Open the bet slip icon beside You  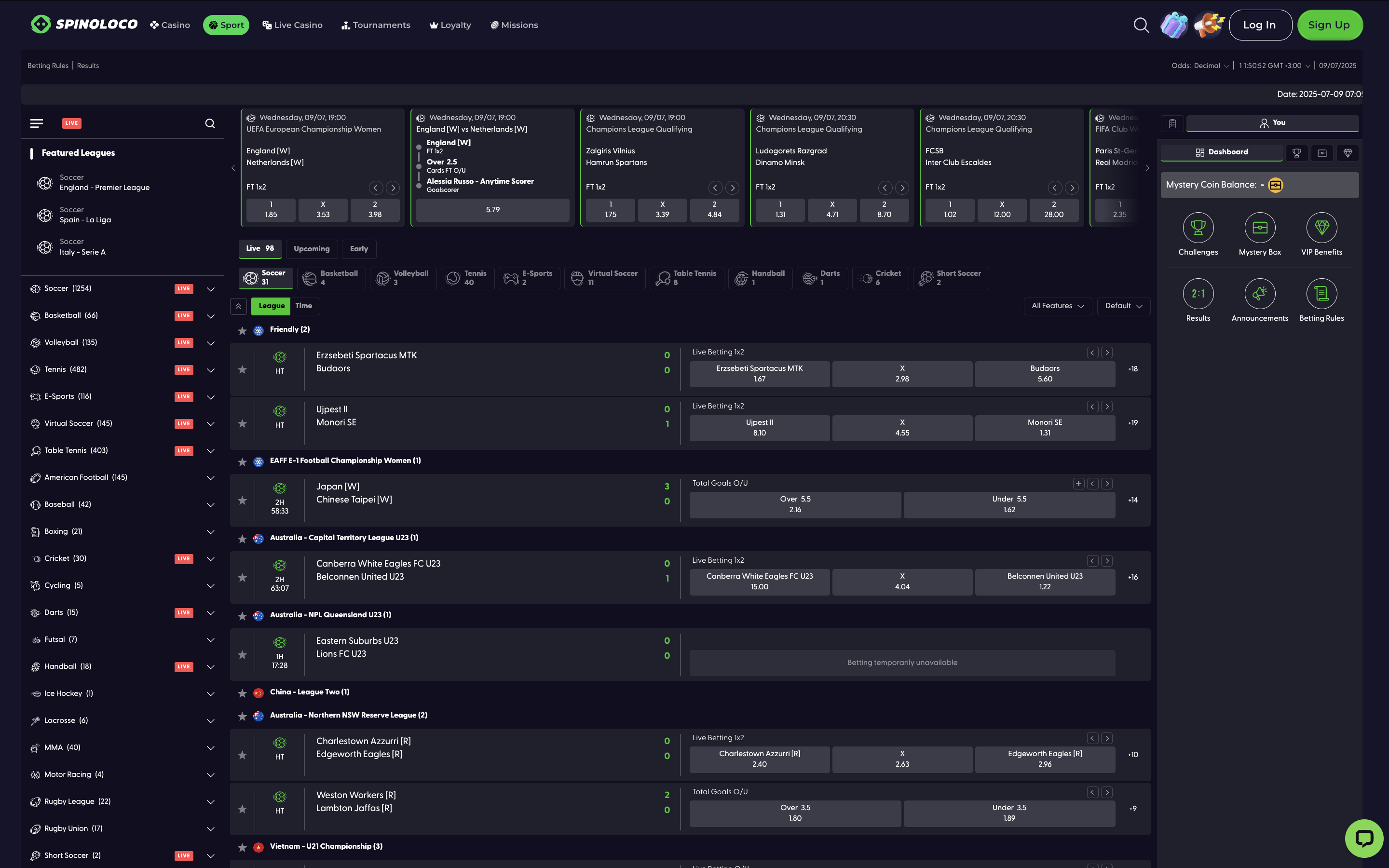(x=1172, y=123)
